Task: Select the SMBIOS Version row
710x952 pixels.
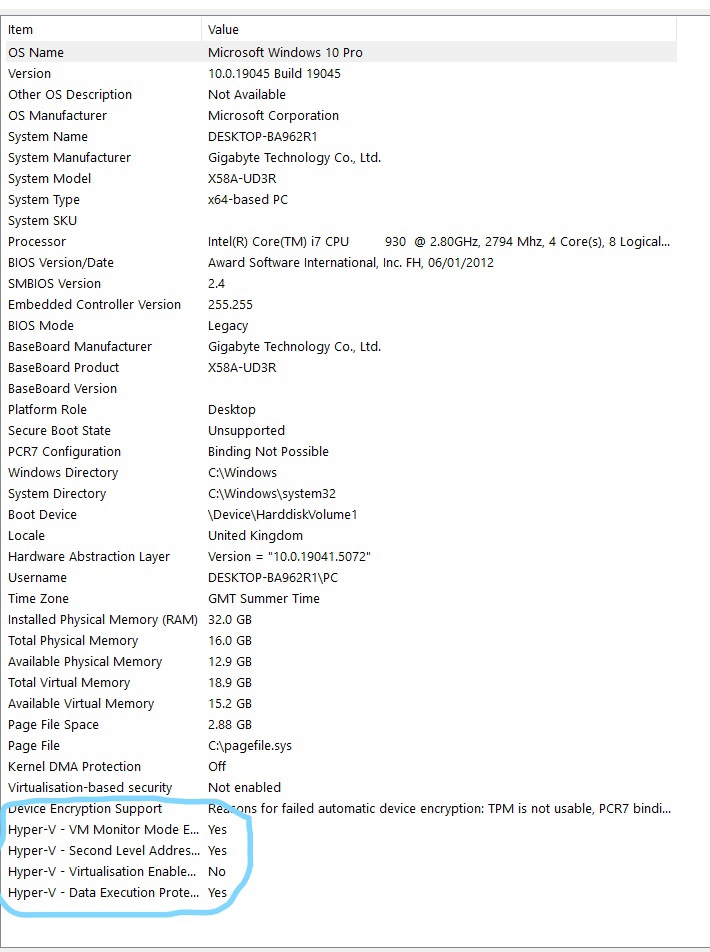Action: [x=341, y=284]
